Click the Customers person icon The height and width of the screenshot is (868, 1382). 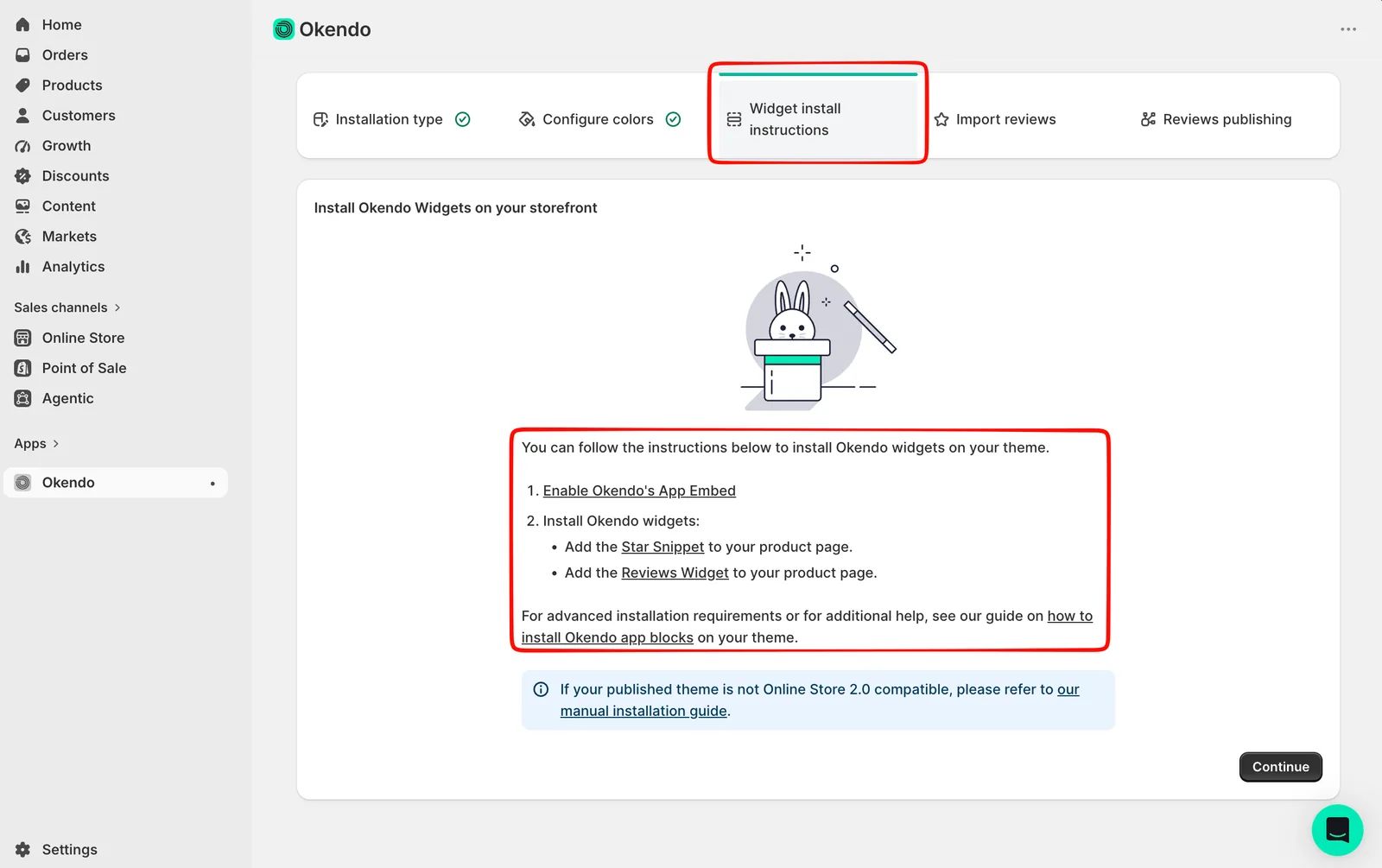pos(23,116)
